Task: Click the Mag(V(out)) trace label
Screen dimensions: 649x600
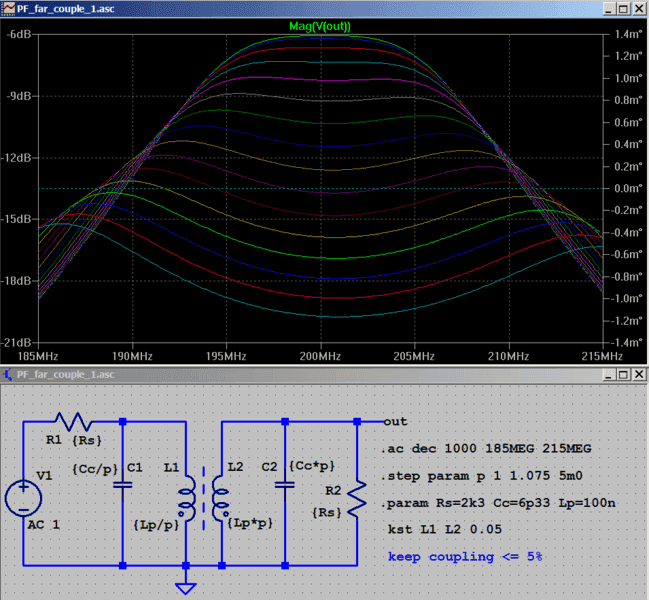Action: click(x=320, y=25)
